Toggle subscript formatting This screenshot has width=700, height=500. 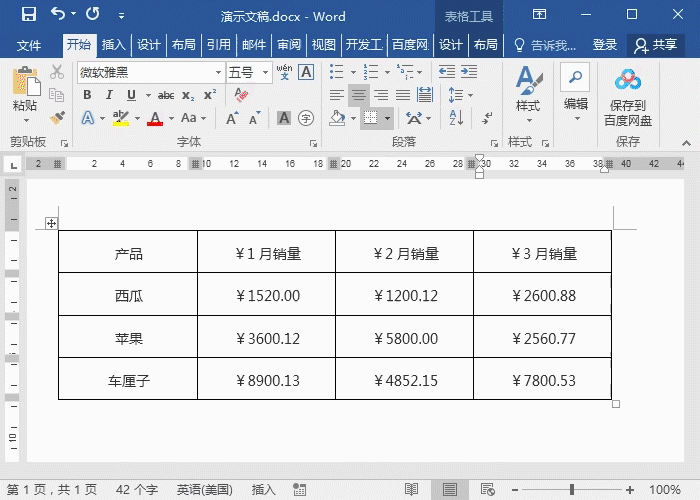click(188, 95)
